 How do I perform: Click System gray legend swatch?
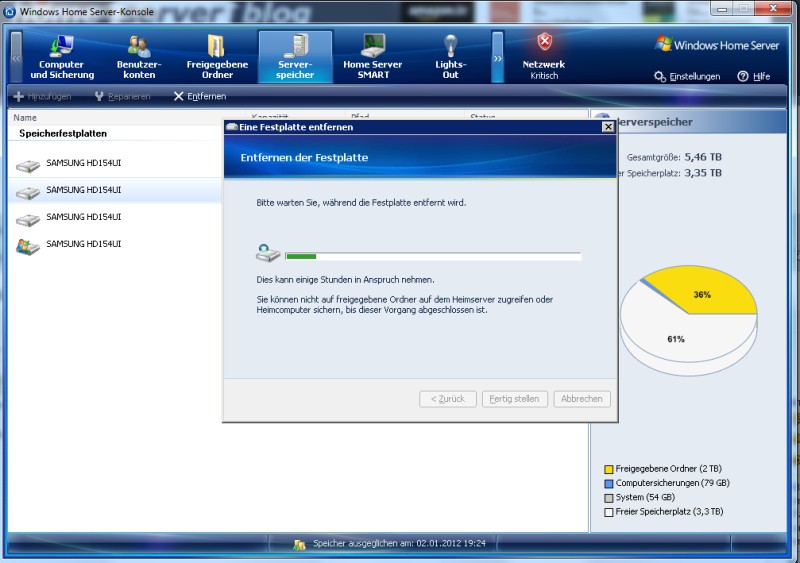coord(608,498)
